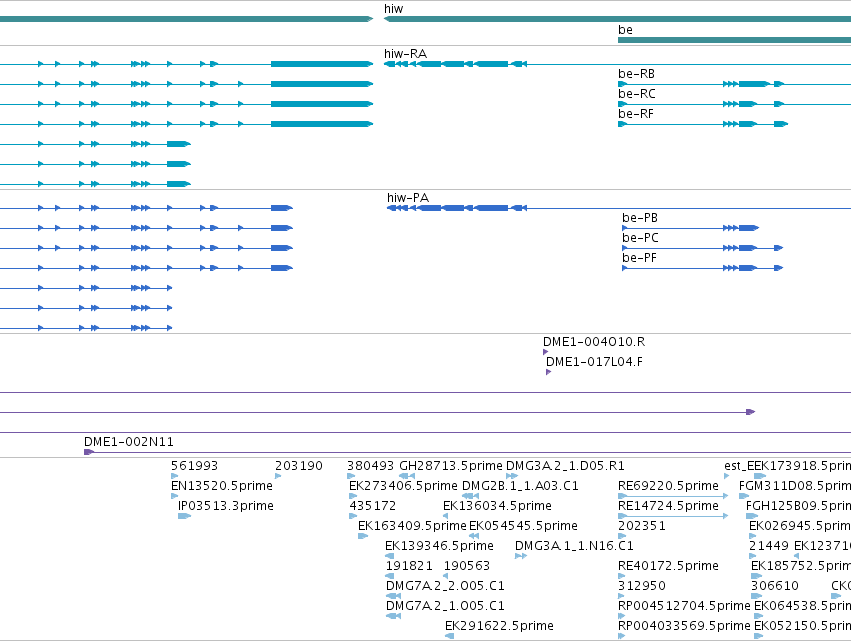Select EST label 202351
This screenshot has width=851, height=641.
[x=642, y=526]
